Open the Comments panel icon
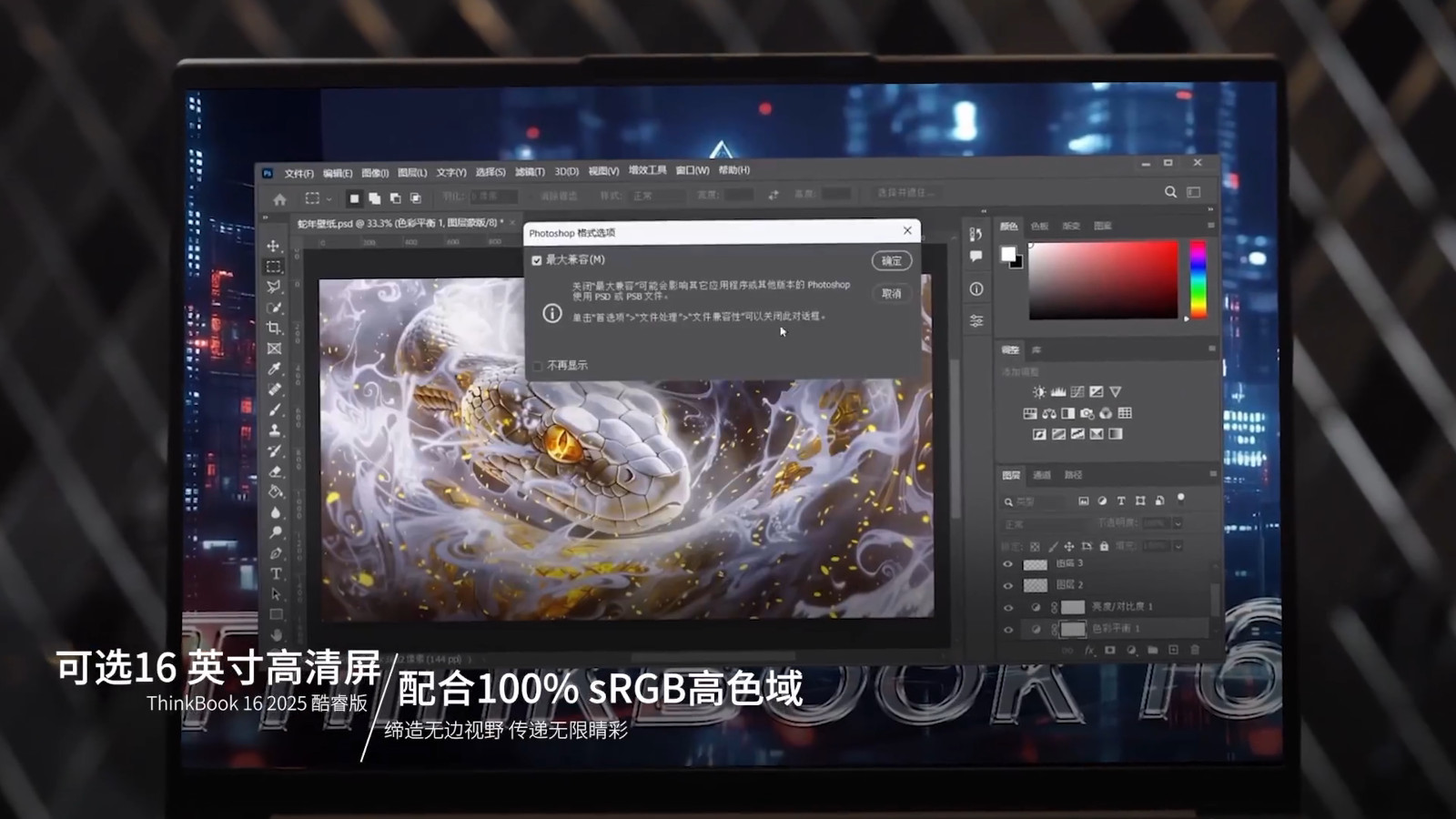The height and width of the screenshot is (819, 1456). (x=976, y=257)
